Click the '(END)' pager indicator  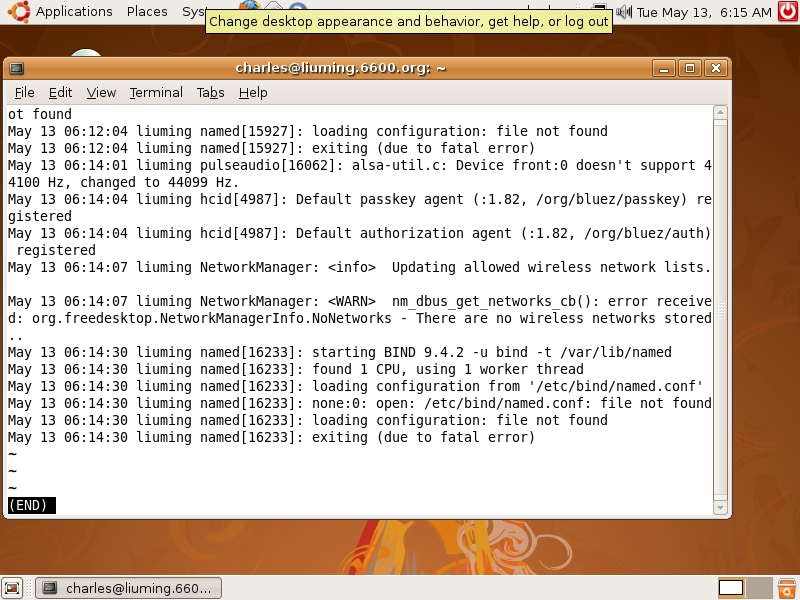click(32, 505)
